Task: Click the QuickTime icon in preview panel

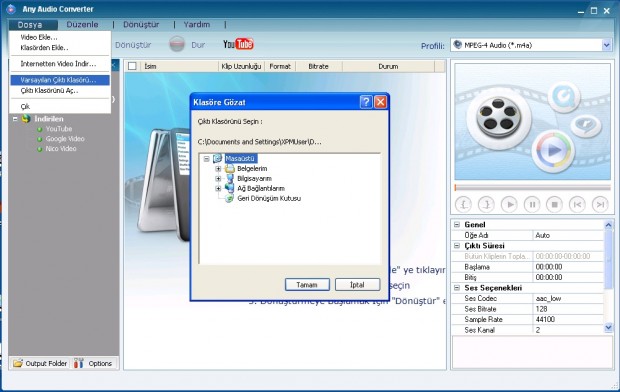Action: pyautogui.click(x=563, y=97)
